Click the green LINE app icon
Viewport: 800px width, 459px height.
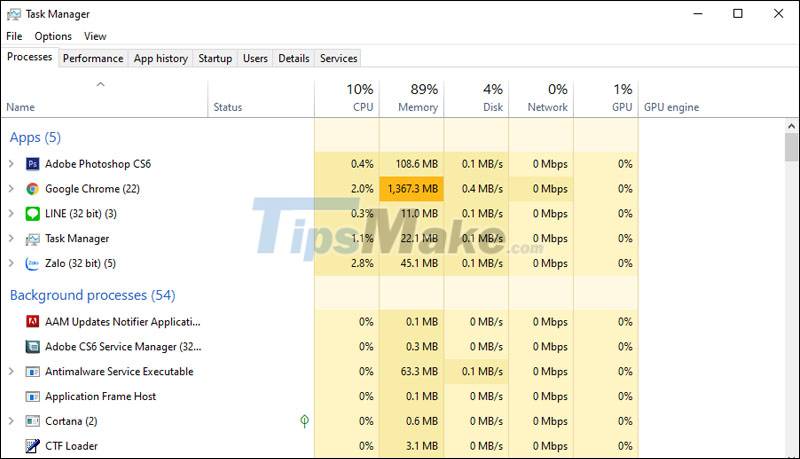point(33,214)
